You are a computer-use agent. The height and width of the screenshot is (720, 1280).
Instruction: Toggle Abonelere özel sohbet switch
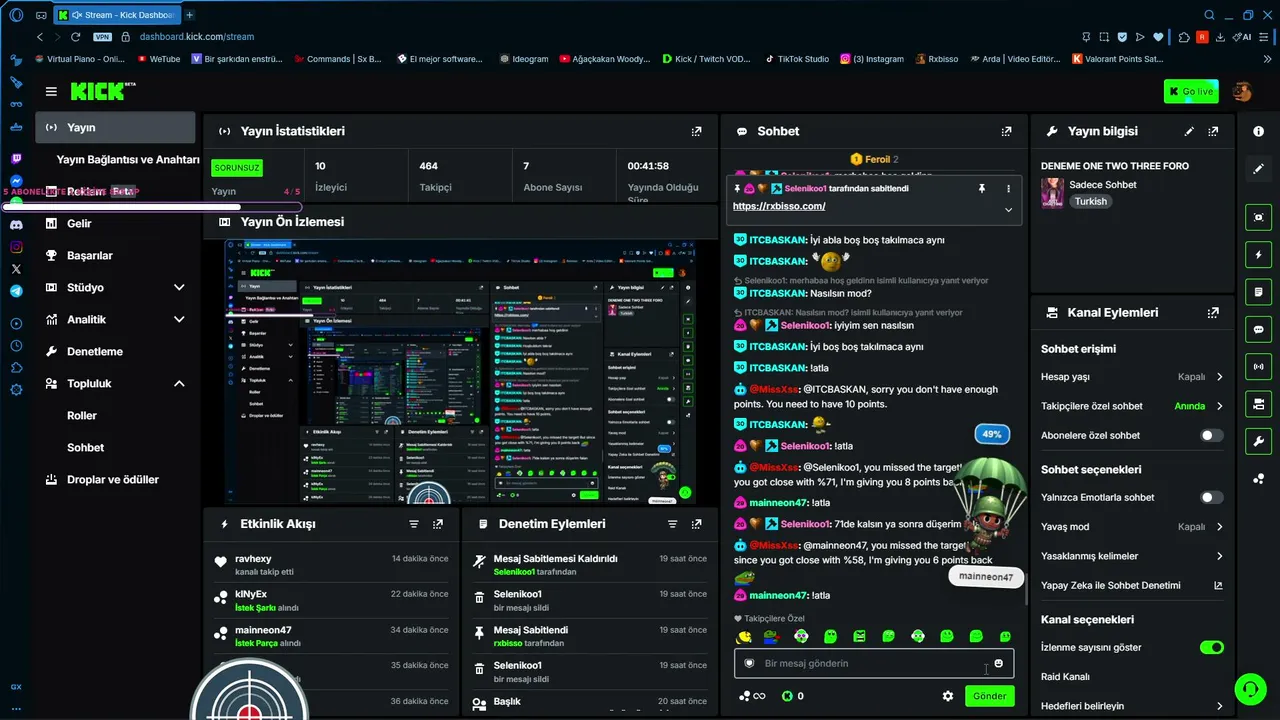pyautogui.click(x=1211, y=435)
